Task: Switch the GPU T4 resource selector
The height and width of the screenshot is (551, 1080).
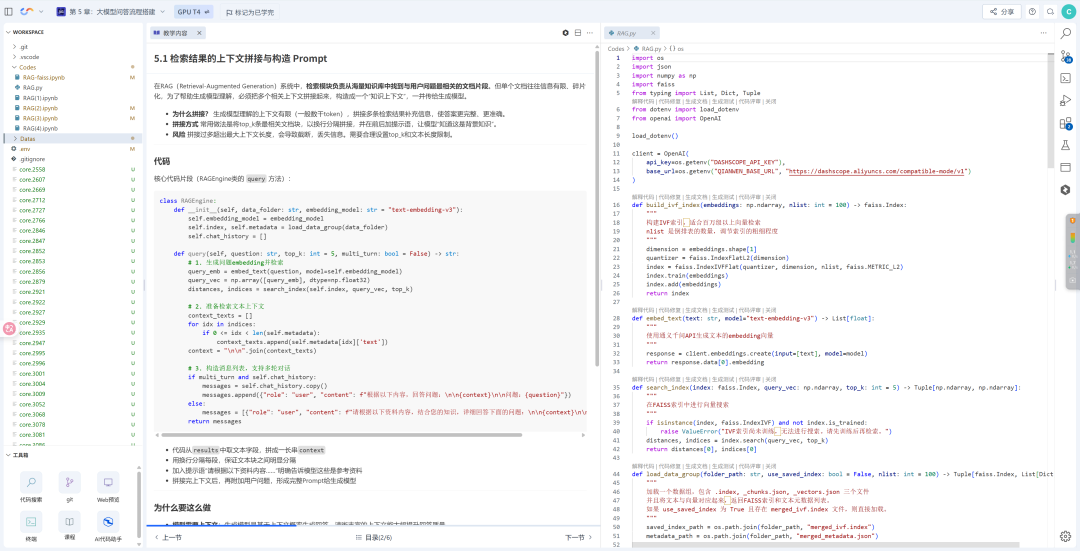Action: pyautogui.click(x=192, y=12)
